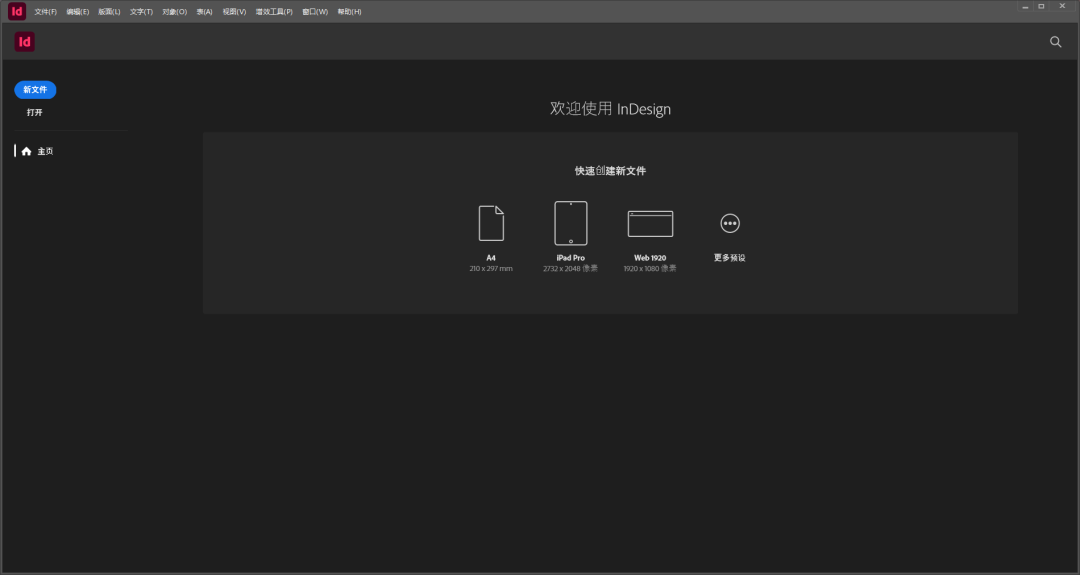Open the 窗口(W) menu
The height and width of the screenshot is (575, 1080).
(315, 12)
